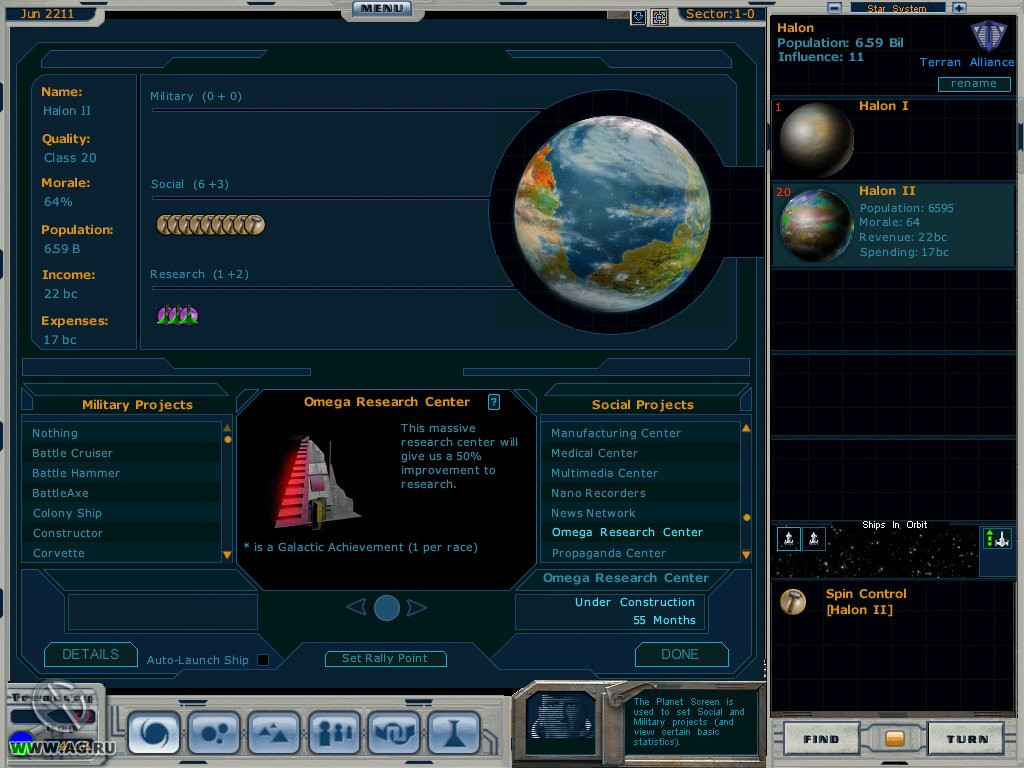Select Medical Center social project
This screenshot has width=1024, height=768.
[641, 453]
